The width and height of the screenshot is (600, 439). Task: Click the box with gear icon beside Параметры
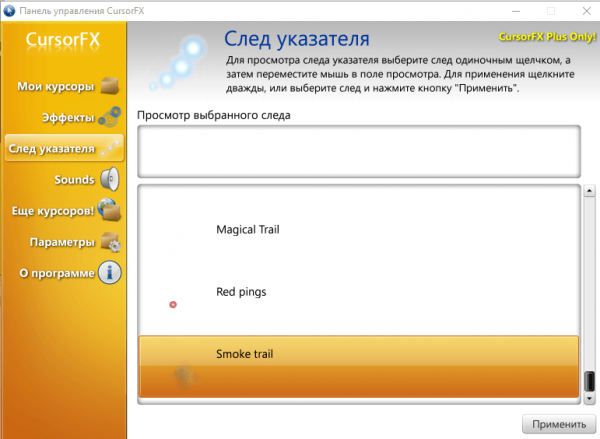(x=111, y=242)
